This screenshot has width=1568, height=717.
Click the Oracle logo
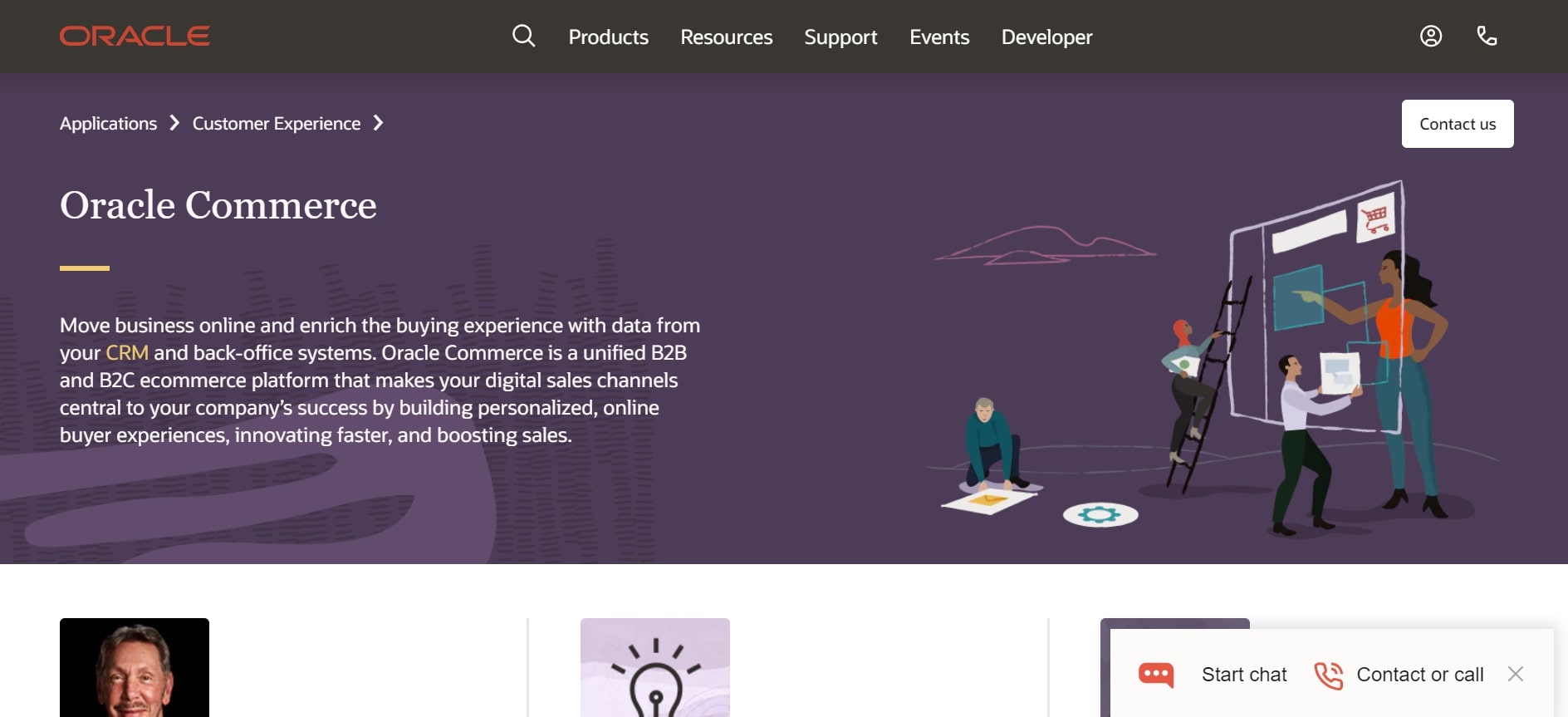click(x=135, y=36)
